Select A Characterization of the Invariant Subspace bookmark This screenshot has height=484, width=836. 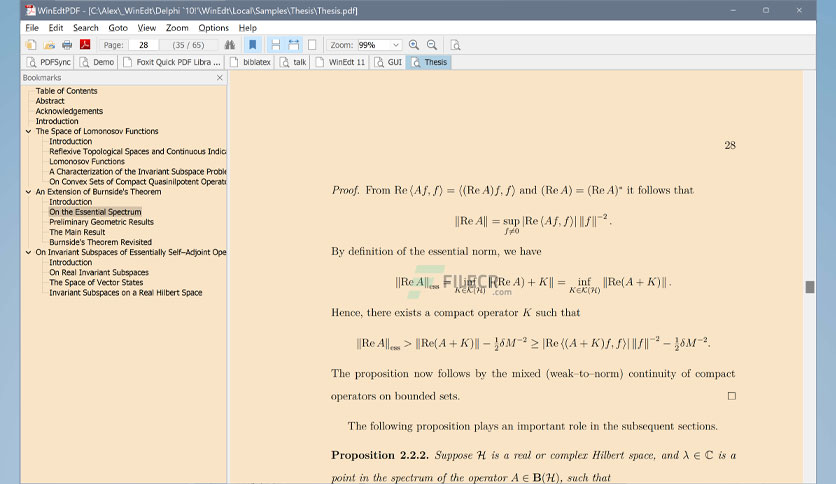137,172
